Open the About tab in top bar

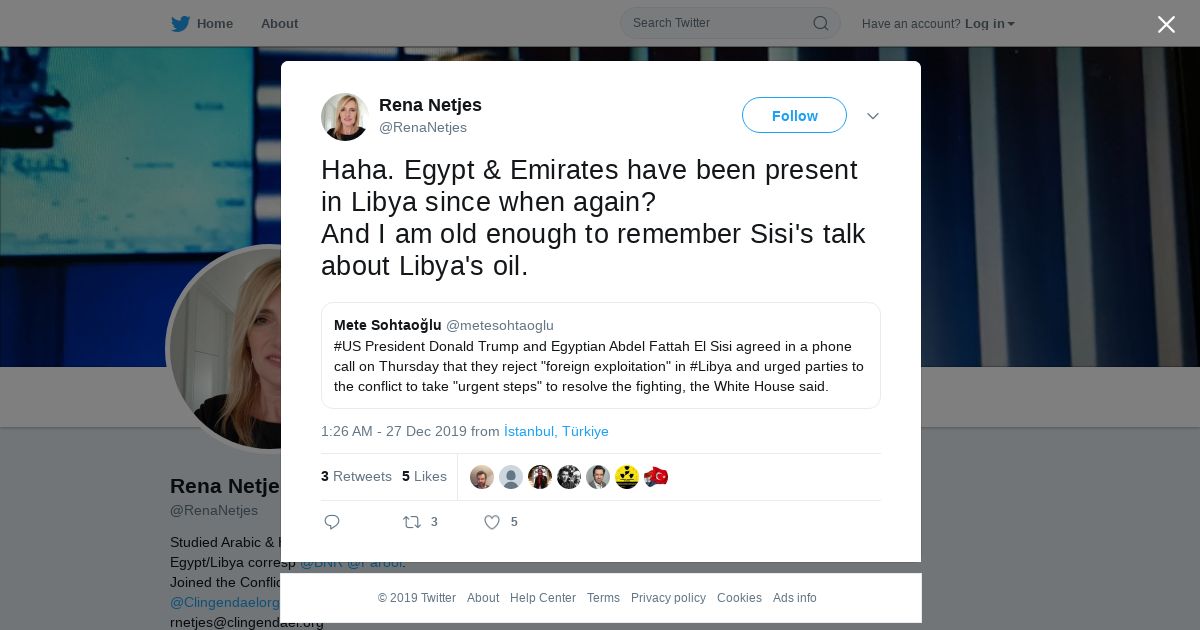pyautogui.click(x=279, y=24)
